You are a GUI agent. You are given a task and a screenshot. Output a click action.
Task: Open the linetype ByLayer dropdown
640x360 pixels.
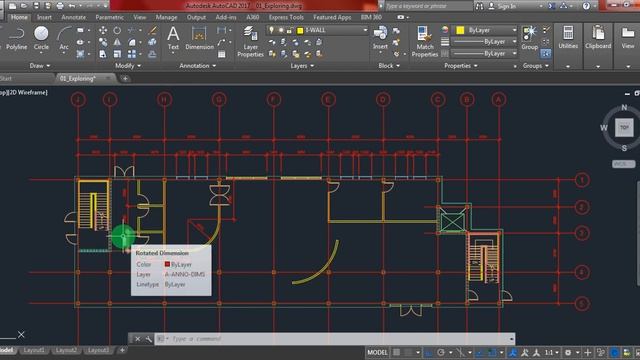point(484,53)
